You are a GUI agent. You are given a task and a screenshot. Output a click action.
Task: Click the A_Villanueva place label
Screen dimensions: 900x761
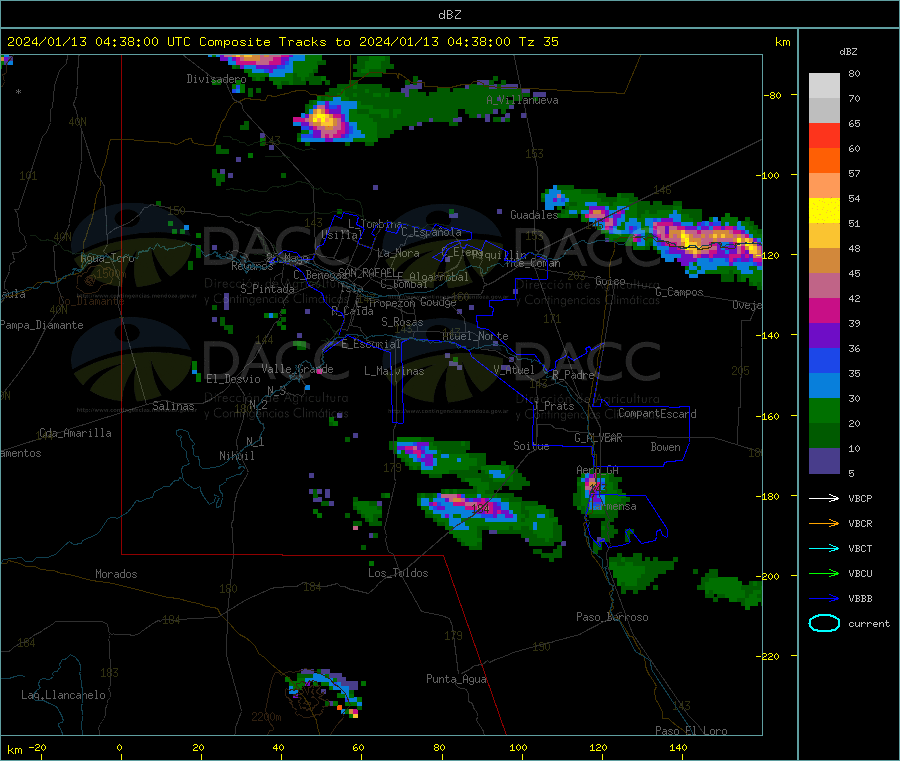(x=522, y=100)
